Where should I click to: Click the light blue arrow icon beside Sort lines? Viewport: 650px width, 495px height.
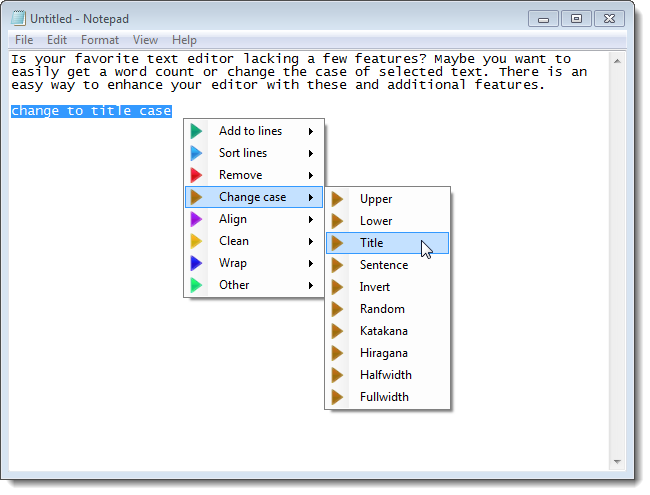point(196,153)
